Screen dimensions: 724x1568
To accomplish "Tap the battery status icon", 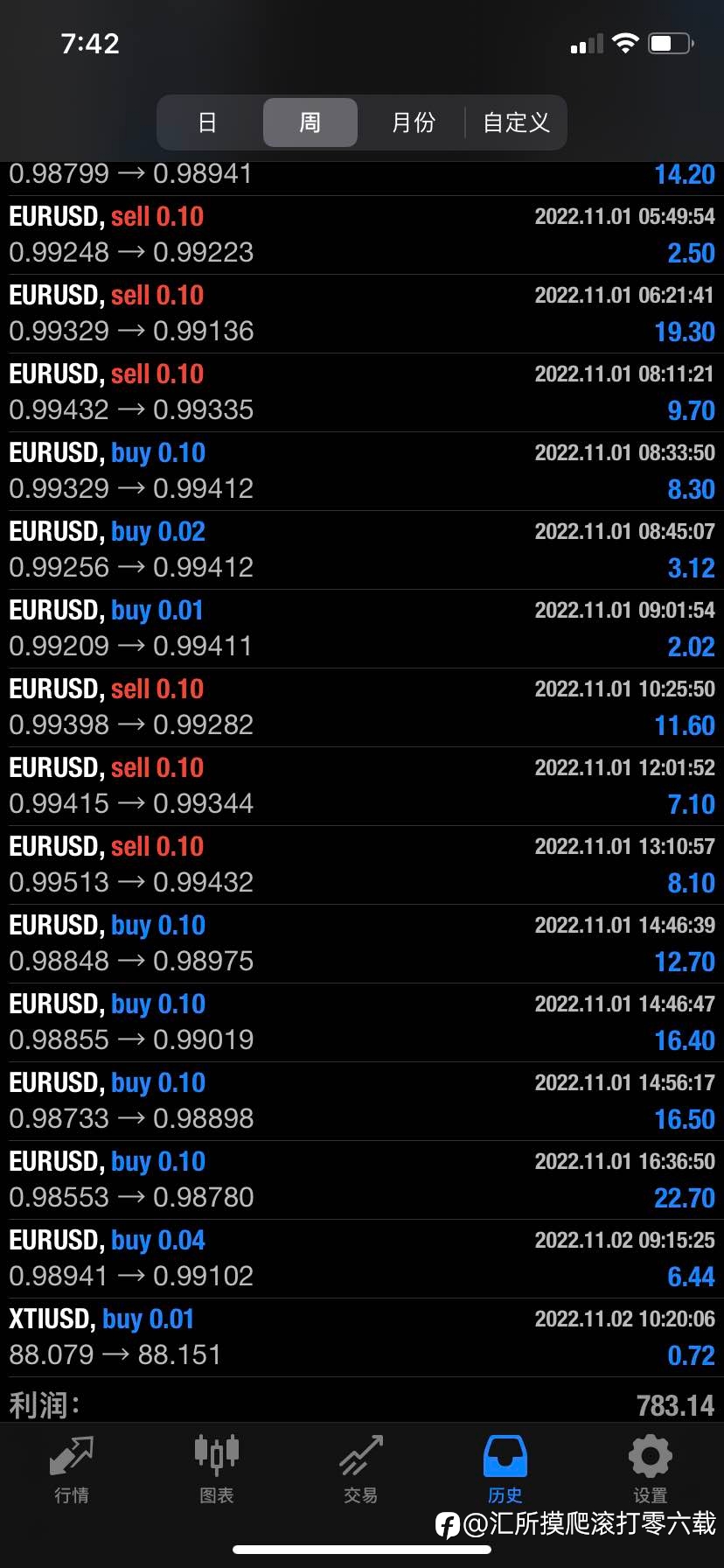I will (x=671, y=43).
